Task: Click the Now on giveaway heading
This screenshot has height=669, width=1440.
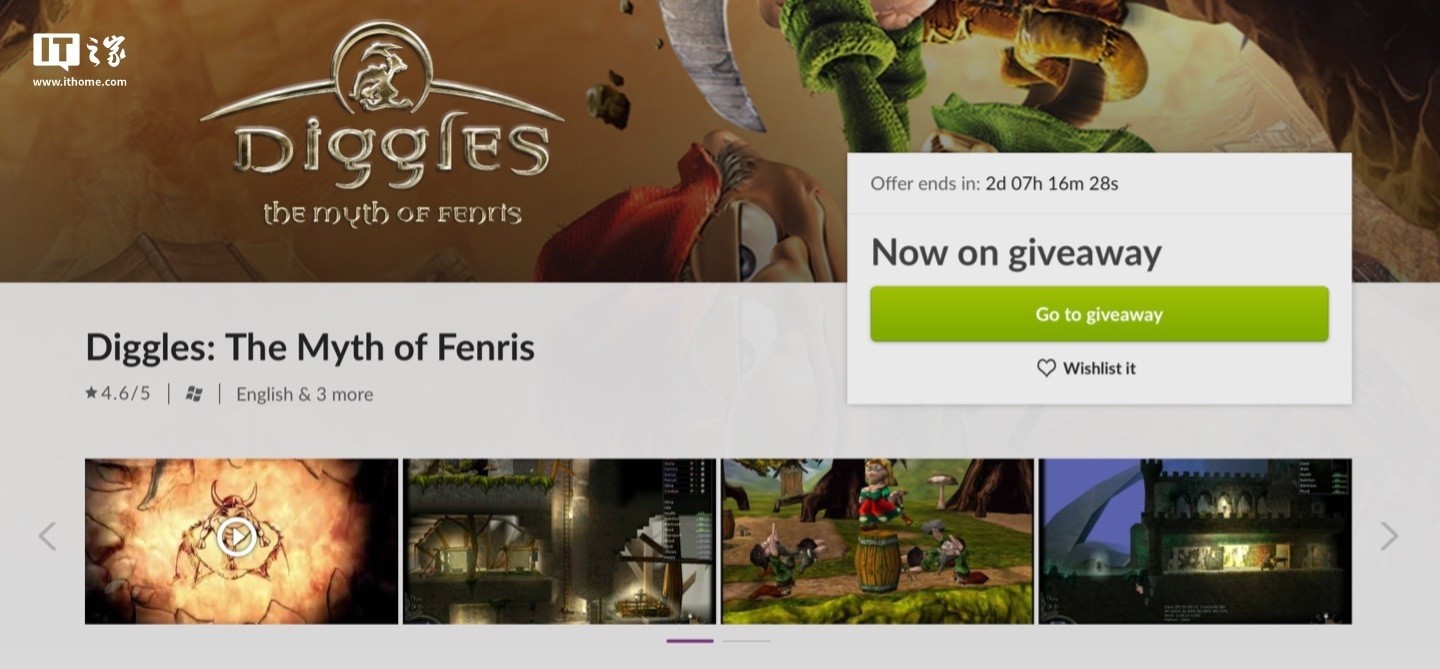Action: click(1016, 252)
